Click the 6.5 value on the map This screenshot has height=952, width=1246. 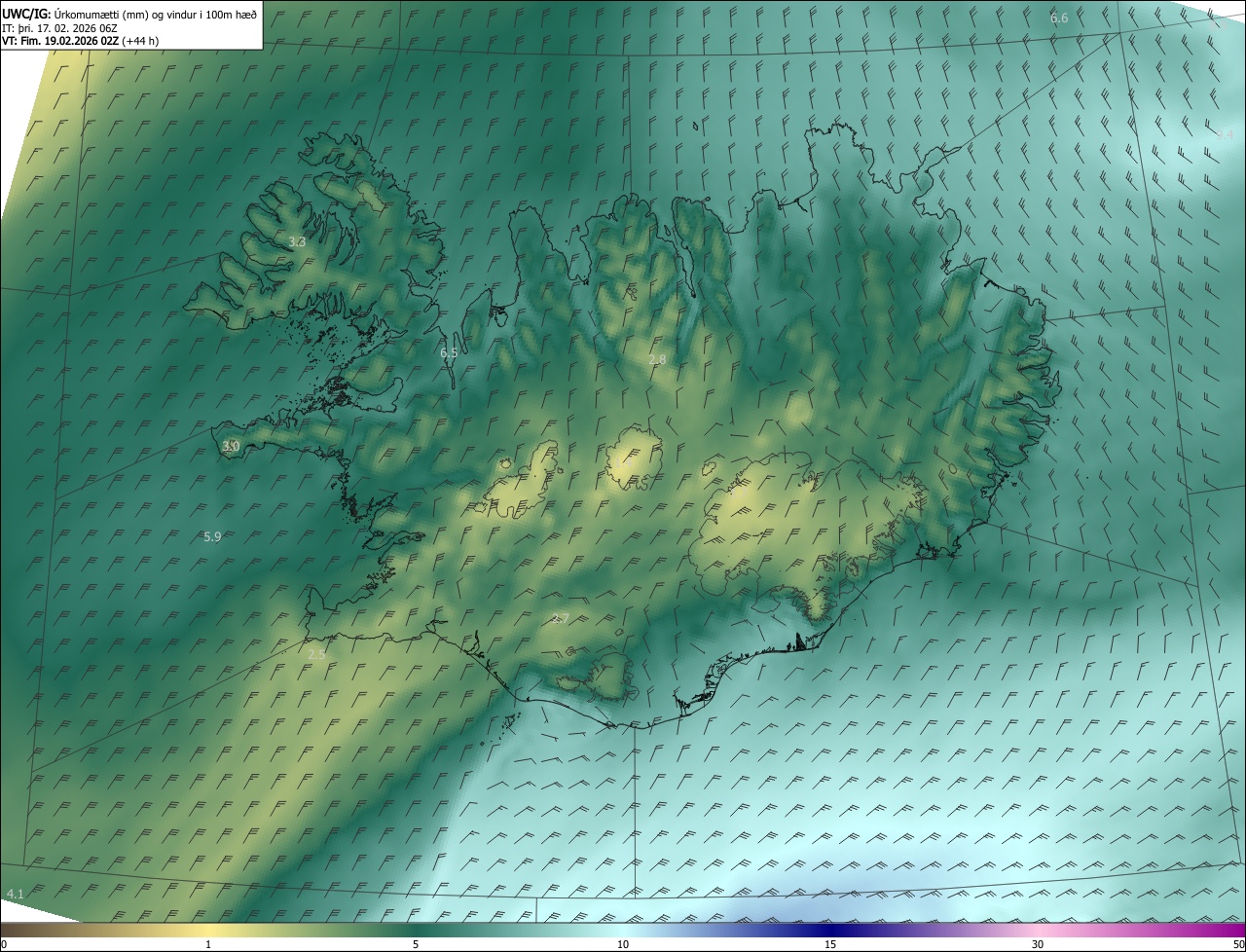[449, 353]
